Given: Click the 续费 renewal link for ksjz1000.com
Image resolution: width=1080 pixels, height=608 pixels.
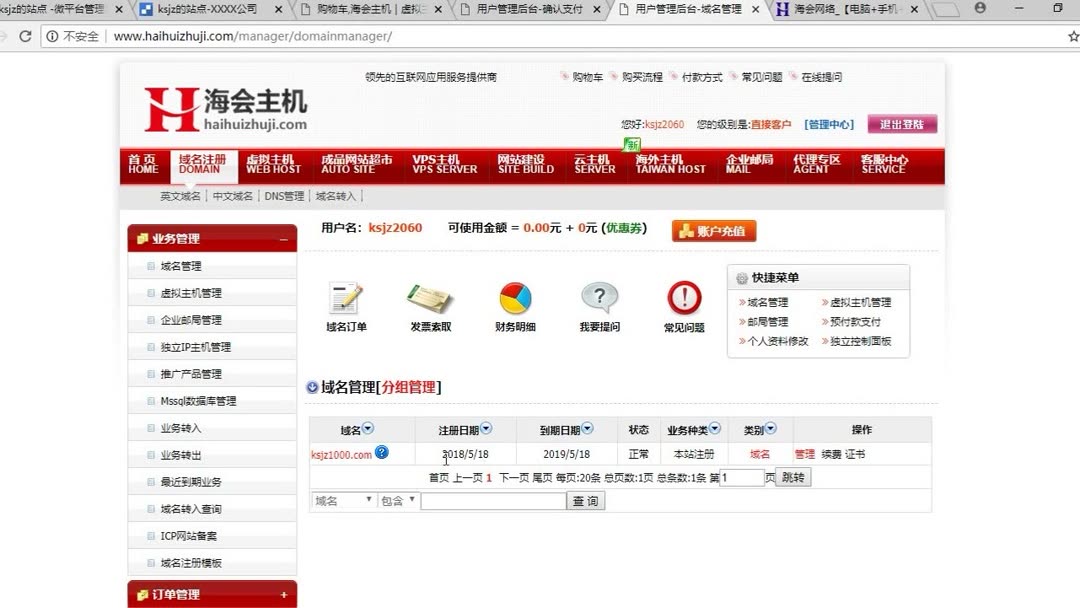Looking at the screenshot, I should (x=833, y=452).
